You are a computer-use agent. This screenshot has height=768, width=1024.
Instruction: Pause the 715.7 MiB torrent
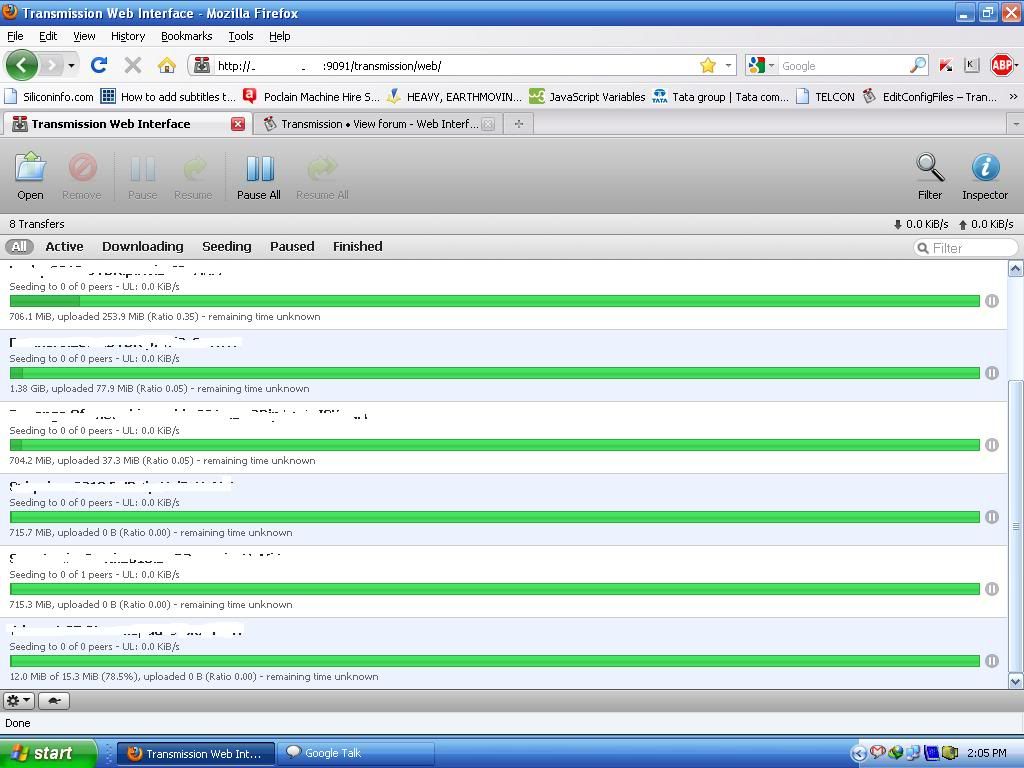point(991,517)
